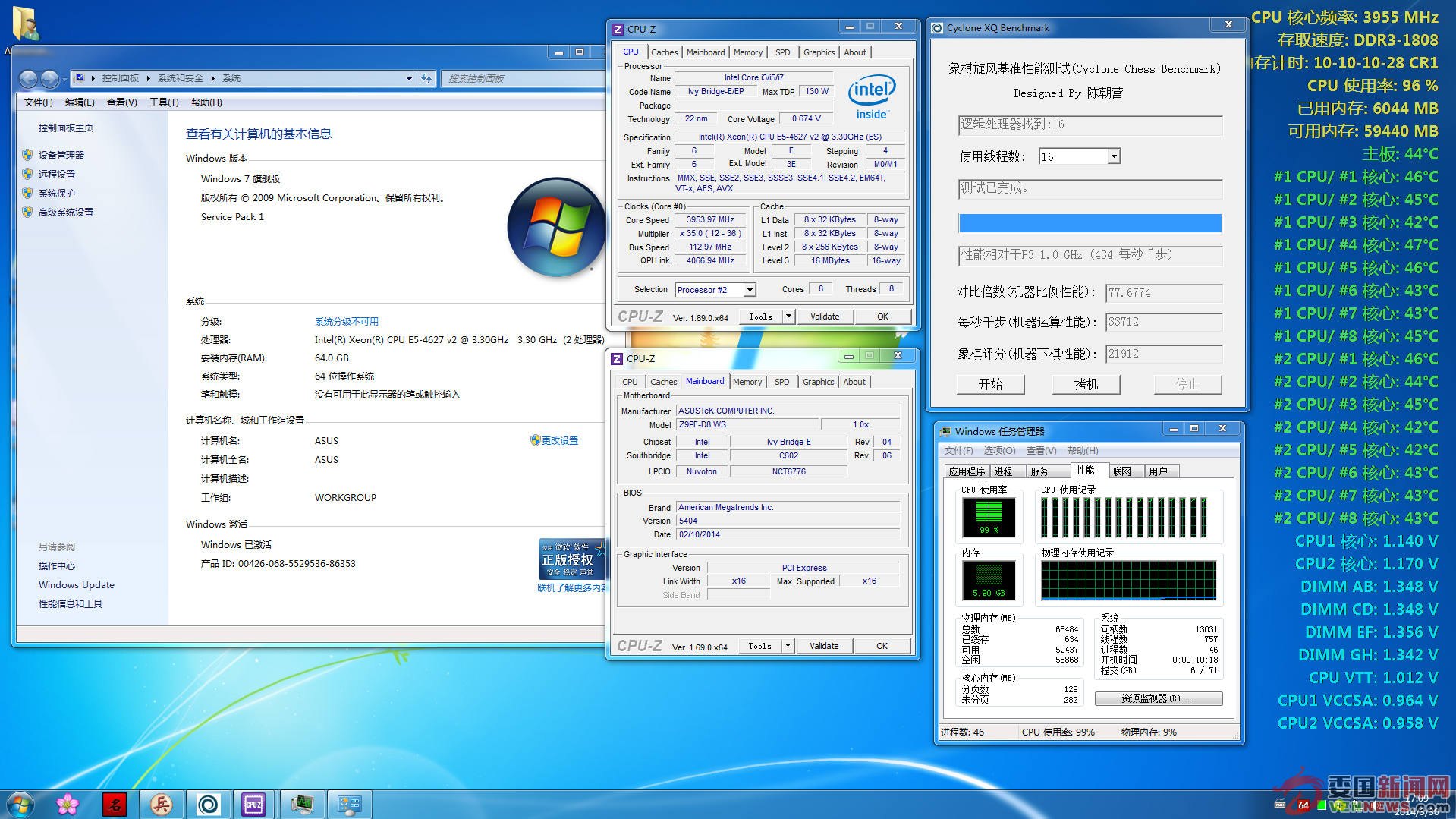1456x819 pixels.
Task: Click the Windows 7 logo in System window
Action: (556, 227)
